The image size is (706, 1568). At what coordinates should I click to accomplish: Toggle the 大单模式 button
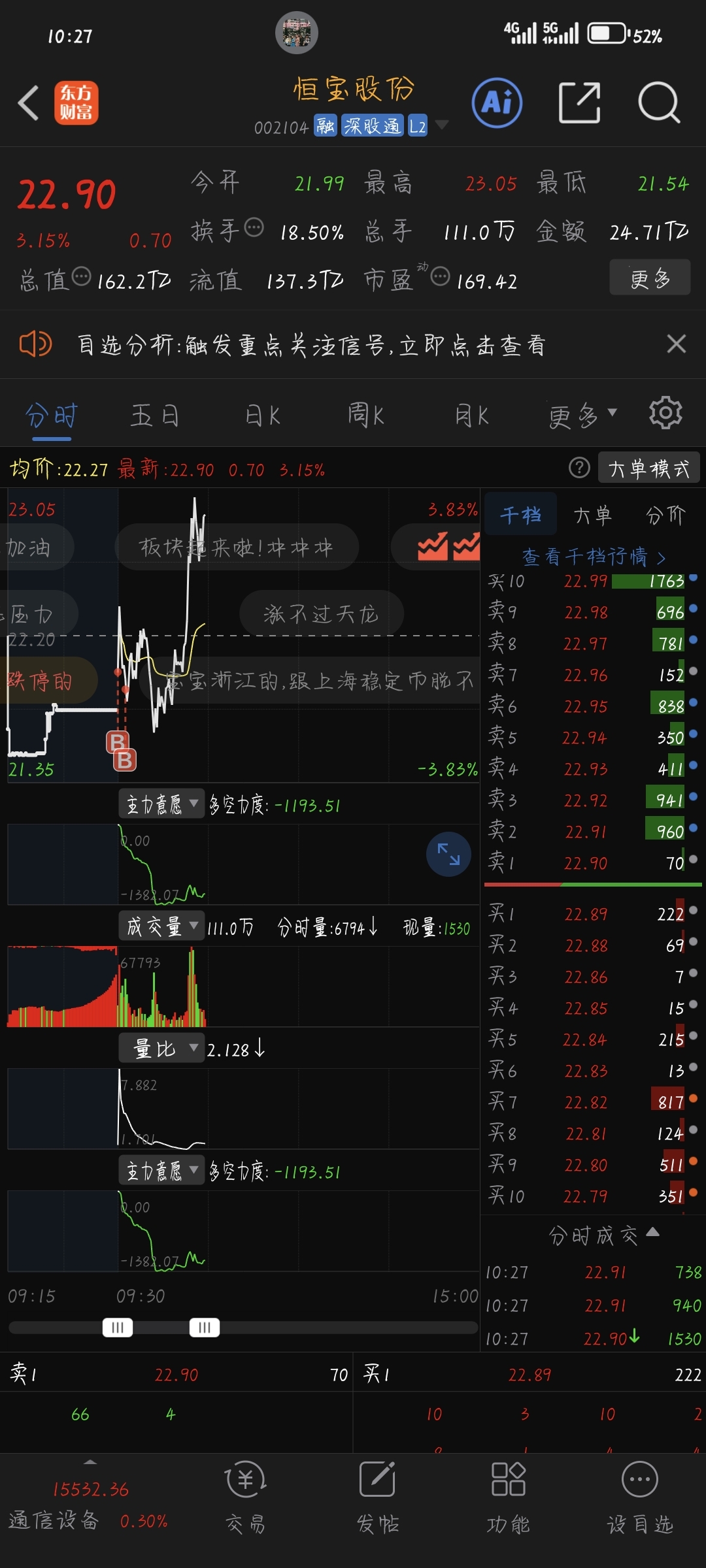[648, 468]
